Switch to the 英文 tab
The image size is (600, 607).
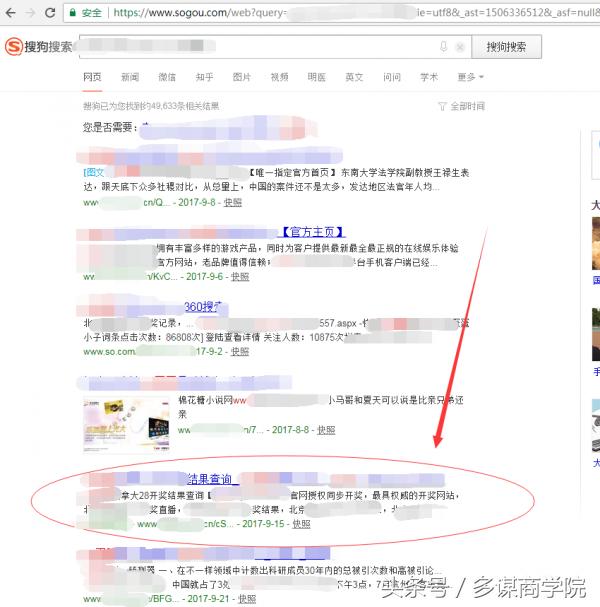coord(354,77)
